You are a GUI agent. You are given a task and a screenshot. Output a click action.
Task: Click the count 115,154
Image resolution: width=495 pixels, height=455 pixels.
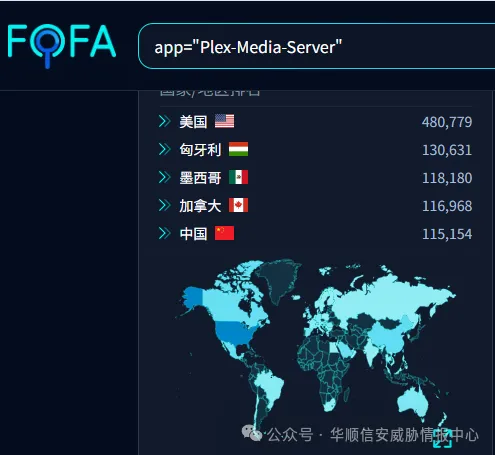447,234
